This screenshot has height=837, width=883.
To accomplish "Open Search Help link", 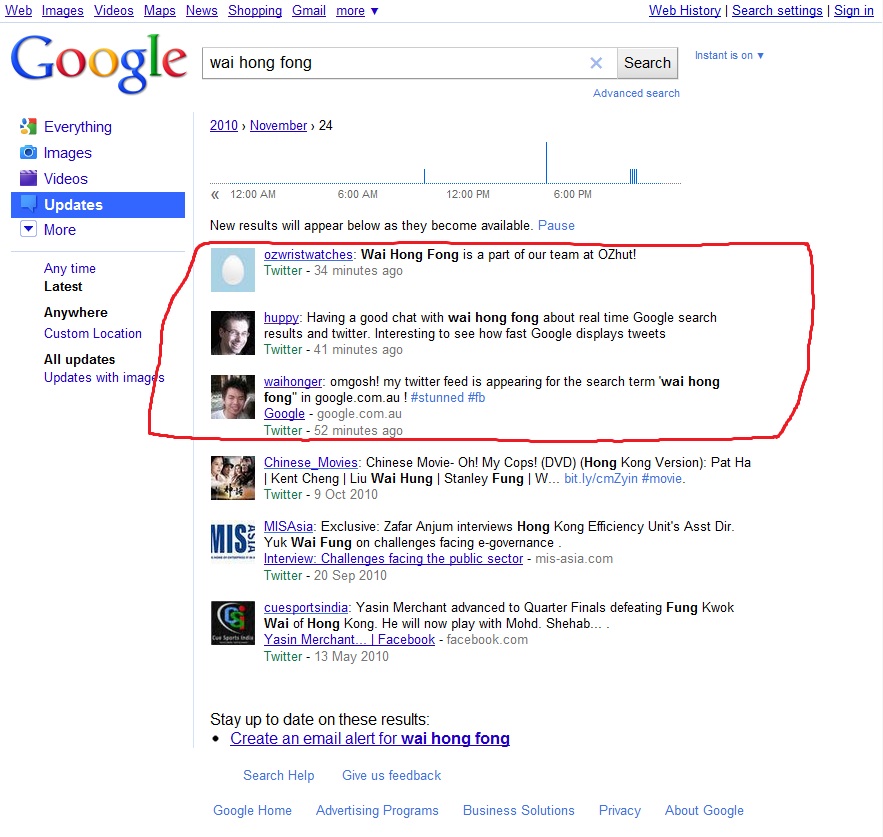I will pyautogui.click(x=279, y=776).
